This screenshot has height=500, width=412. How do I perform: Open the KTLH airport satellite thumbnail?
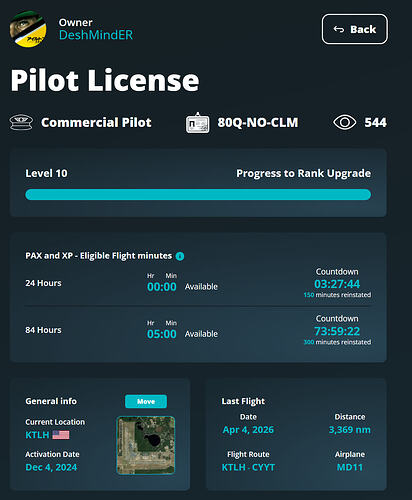pos(146,445)
